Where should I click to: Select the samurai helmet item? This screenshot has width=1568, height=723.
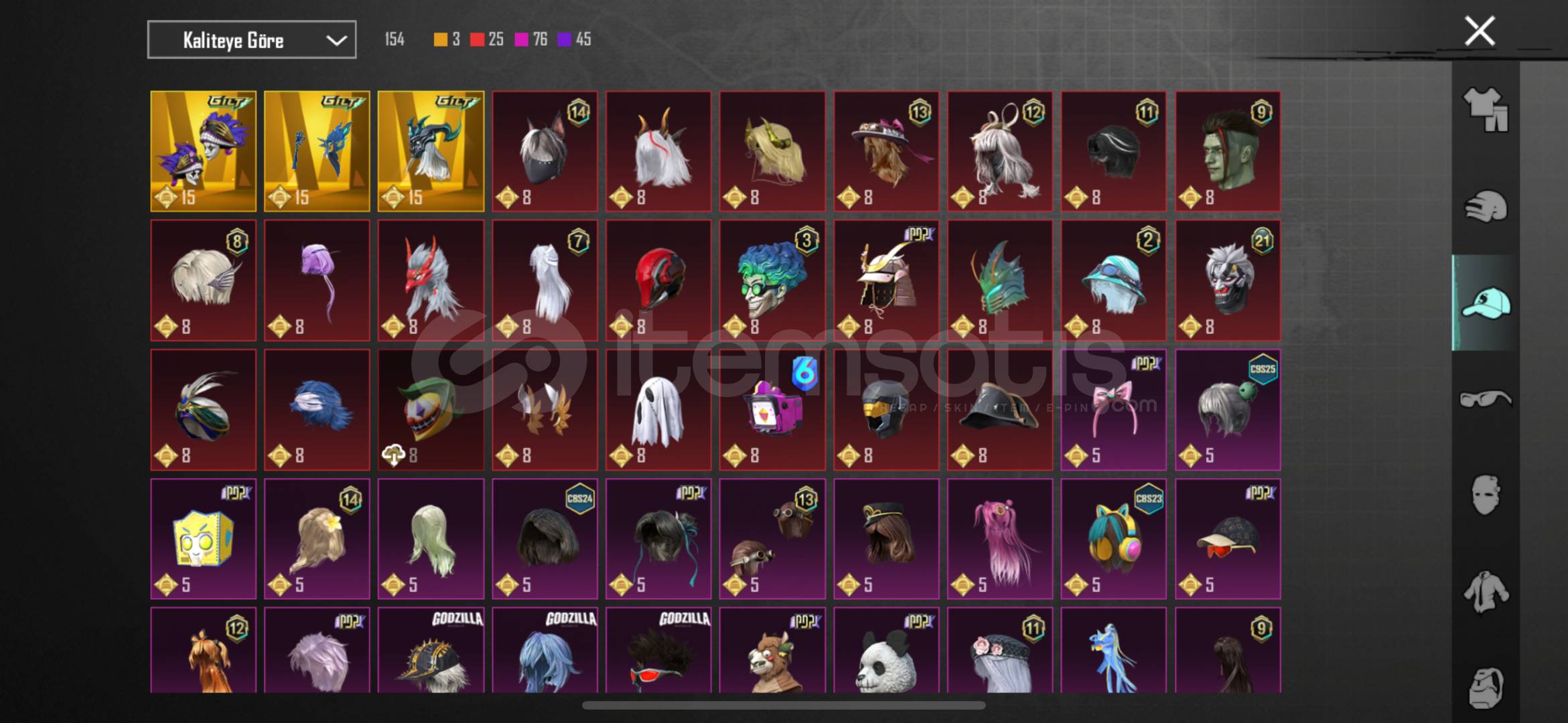click(886, 280)
